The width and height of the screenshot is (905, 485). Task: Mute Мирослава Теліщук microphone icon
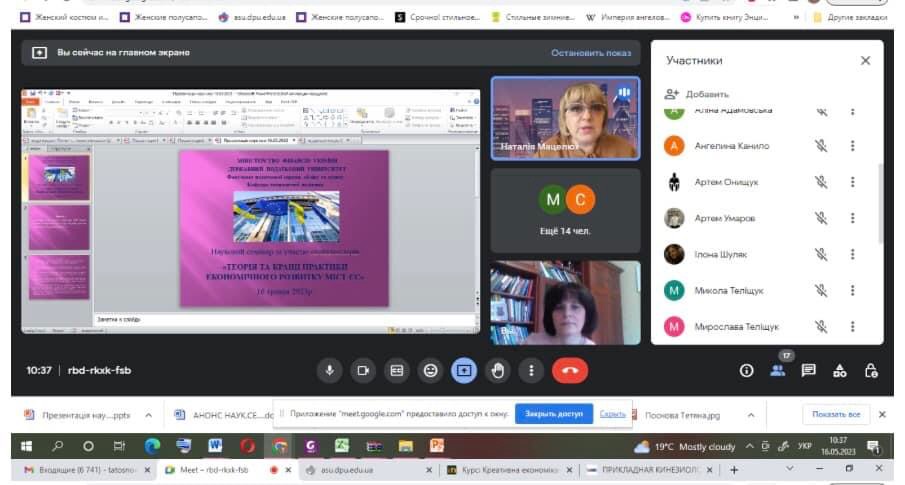point(821,327)
